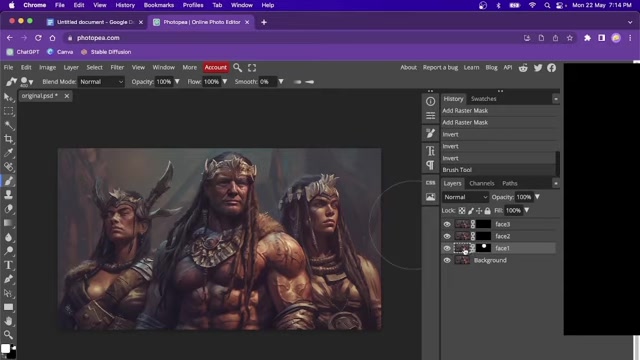Image resolution: width=640 pixels, height=360 pixels.
Task: Expand the brush Opacity dropdown arrow
Action: click(x=177, y=82)
